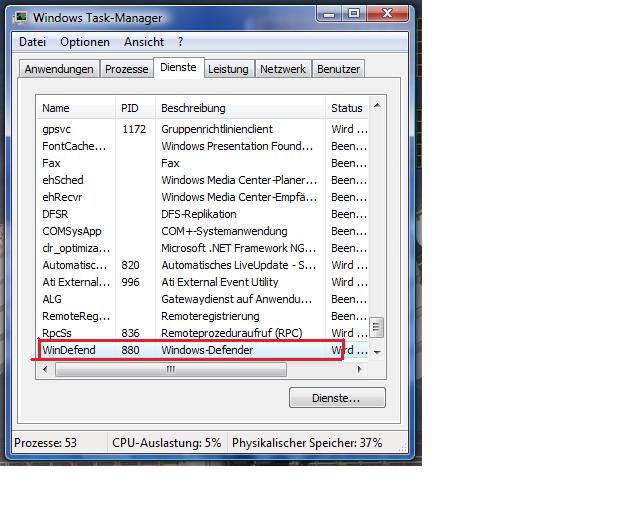The image size is (640, 512).
Task: Open the Ansicht menu
Action: click(144, 42)
